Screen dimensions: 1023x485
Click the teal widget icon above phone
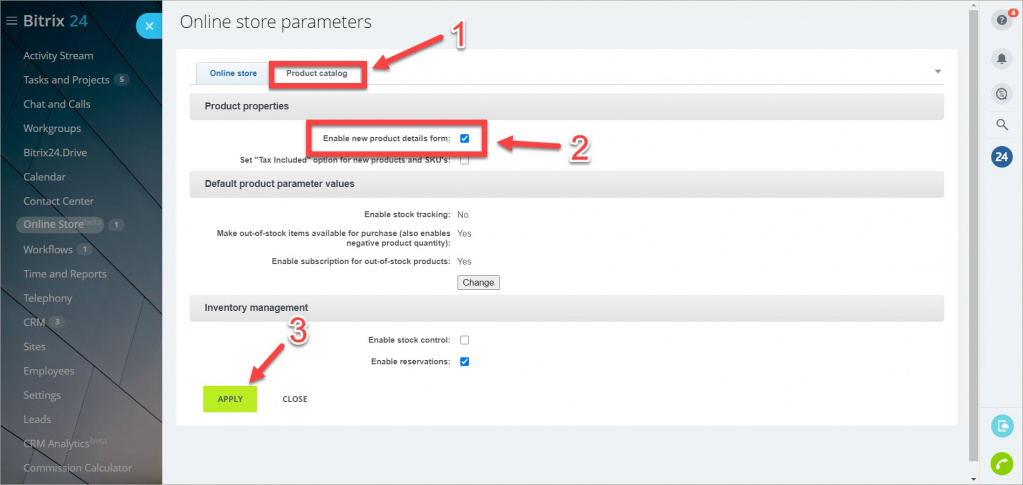coord(1001,426)
